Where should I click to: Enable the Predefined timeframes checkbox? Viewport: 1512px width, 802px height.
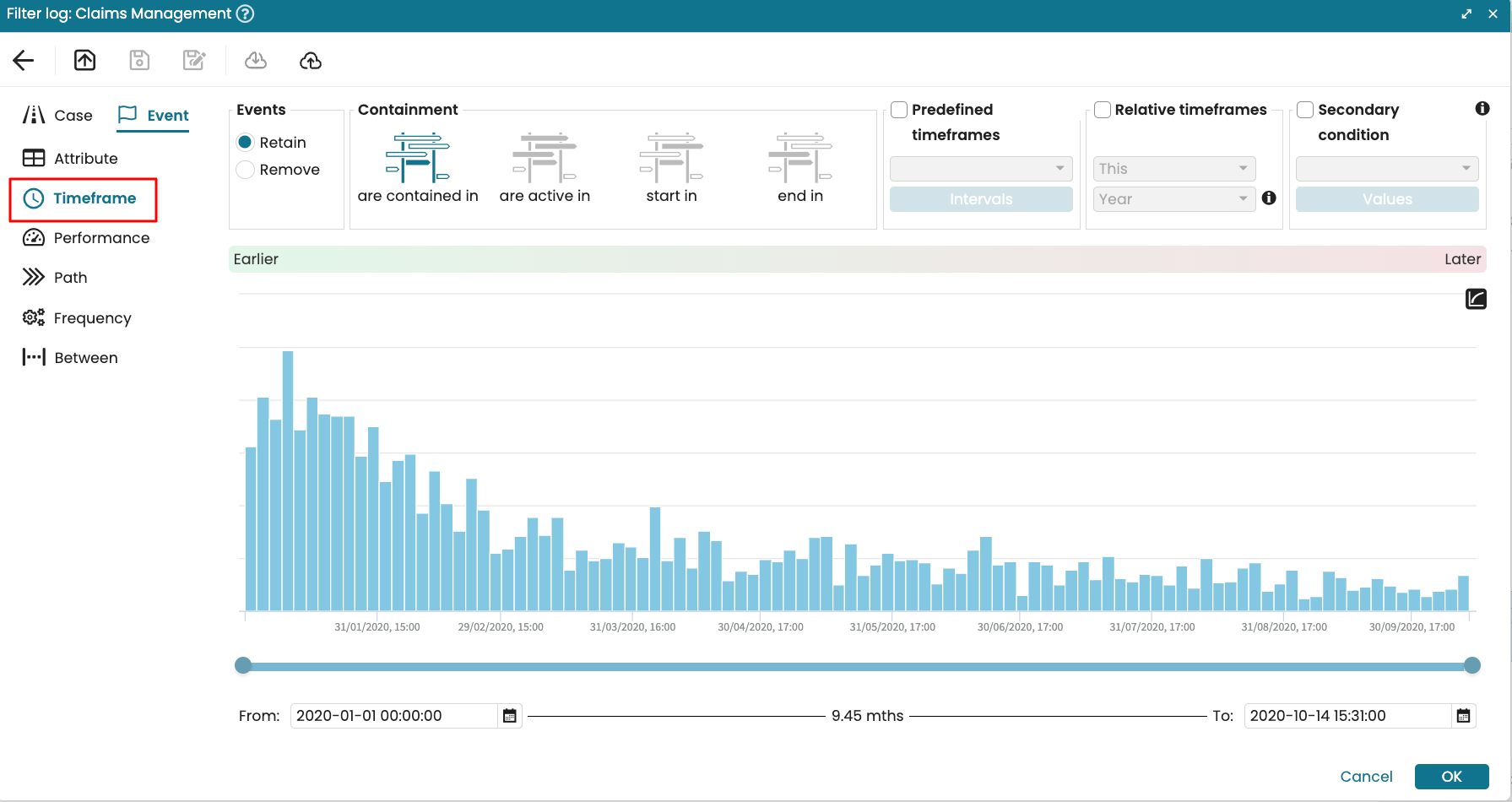coord(899,110)
